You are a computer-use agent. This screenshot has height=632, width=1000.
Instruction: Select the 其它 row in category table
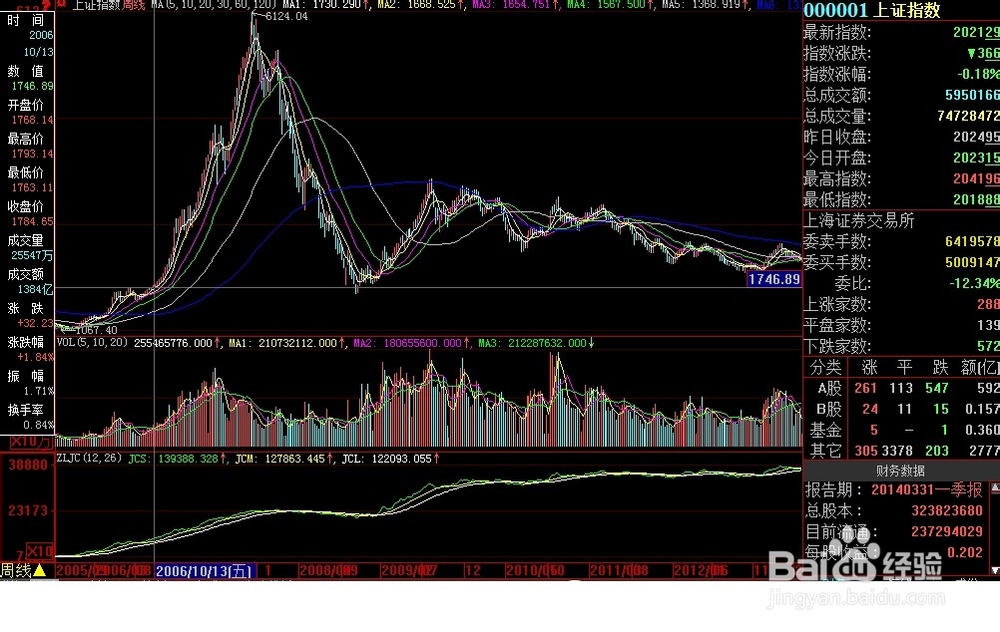(x=901, y=451)
